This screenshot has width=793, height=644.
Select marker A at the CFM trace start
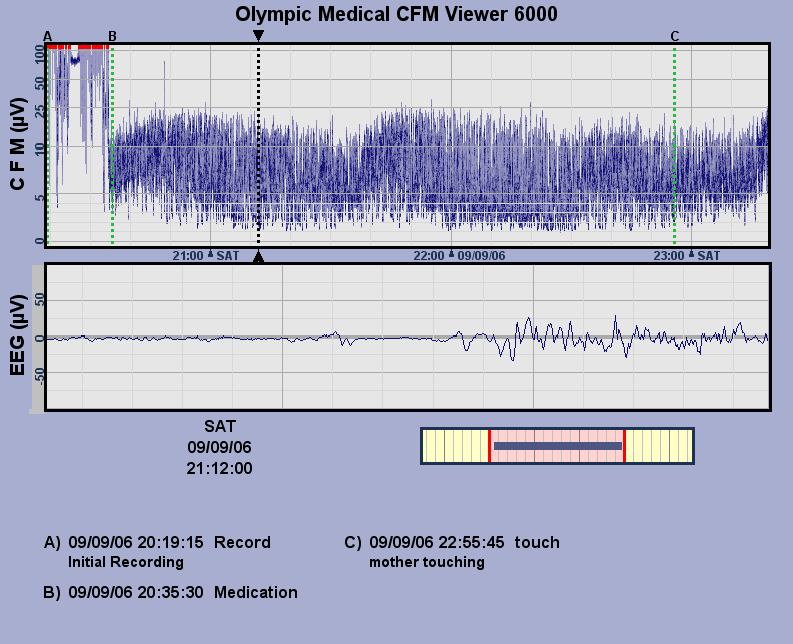click(x=48, y=36)
